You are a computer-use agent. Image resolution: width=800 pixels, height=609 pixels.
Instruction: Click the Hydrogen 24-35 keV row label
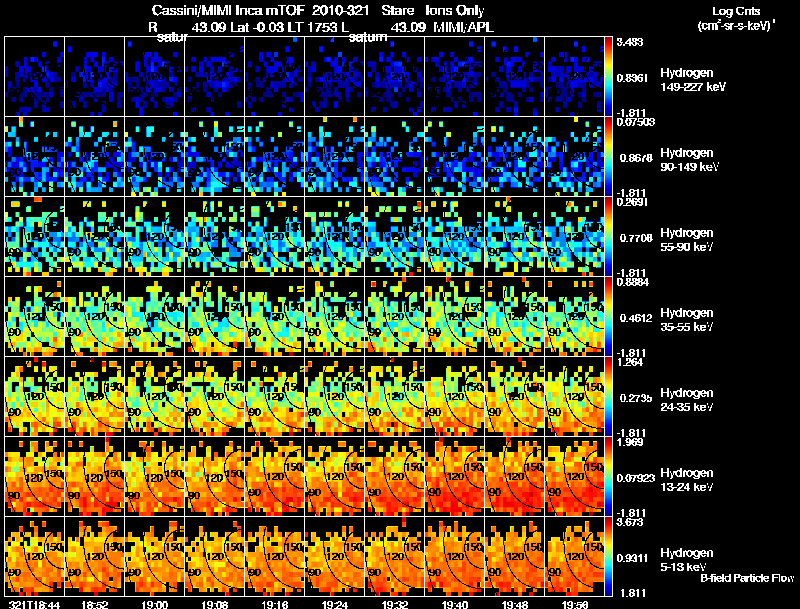pyautogui.click(x=687, y=400)
